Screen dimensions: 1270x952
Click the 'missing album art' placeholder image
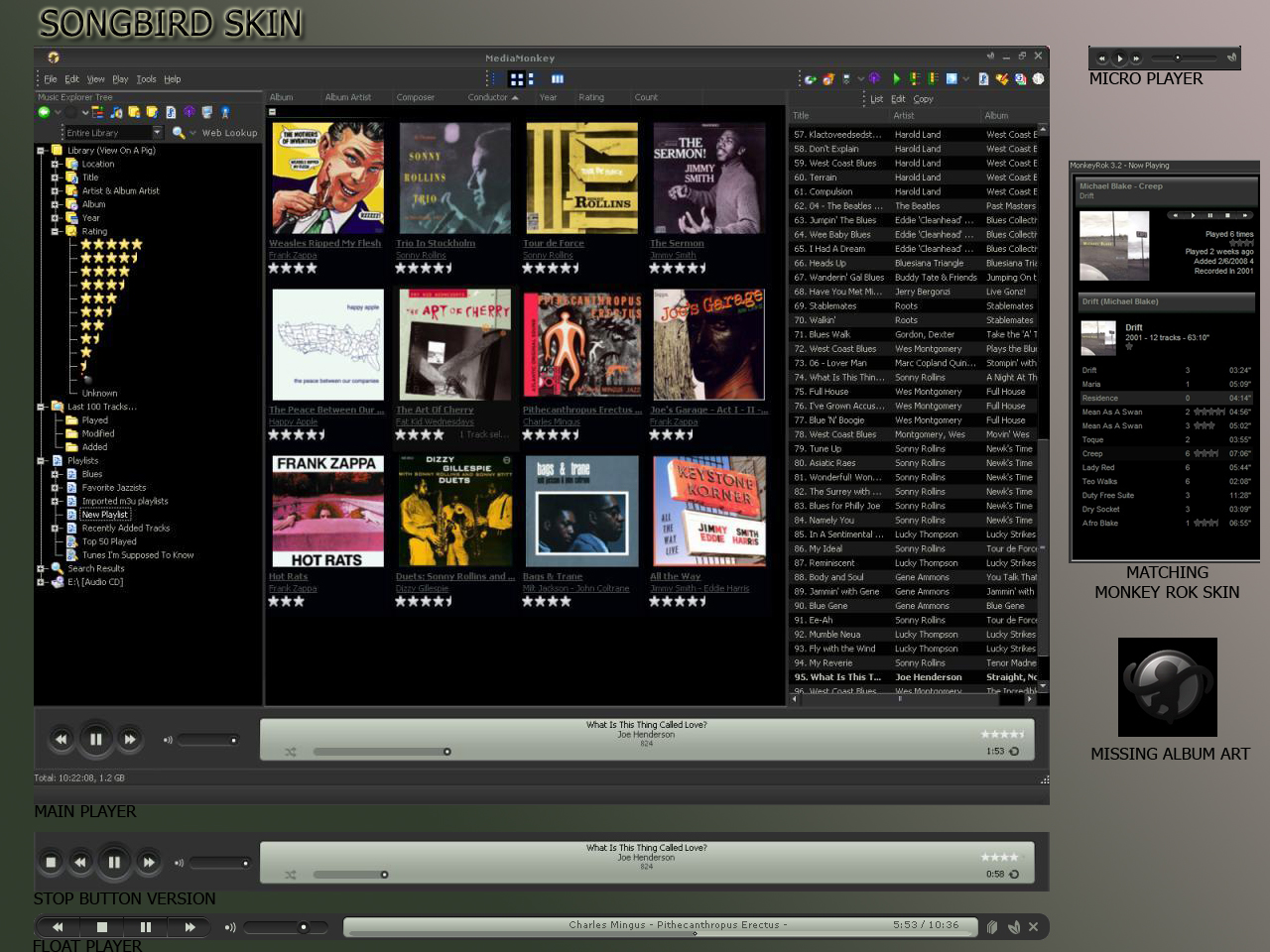click(1167, 686)
